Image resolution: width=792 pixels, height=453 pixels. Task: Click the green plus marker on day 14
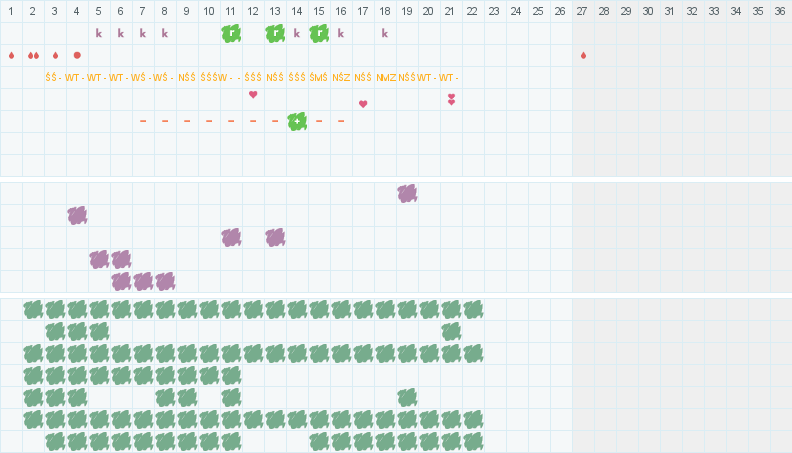click(297, 121)
